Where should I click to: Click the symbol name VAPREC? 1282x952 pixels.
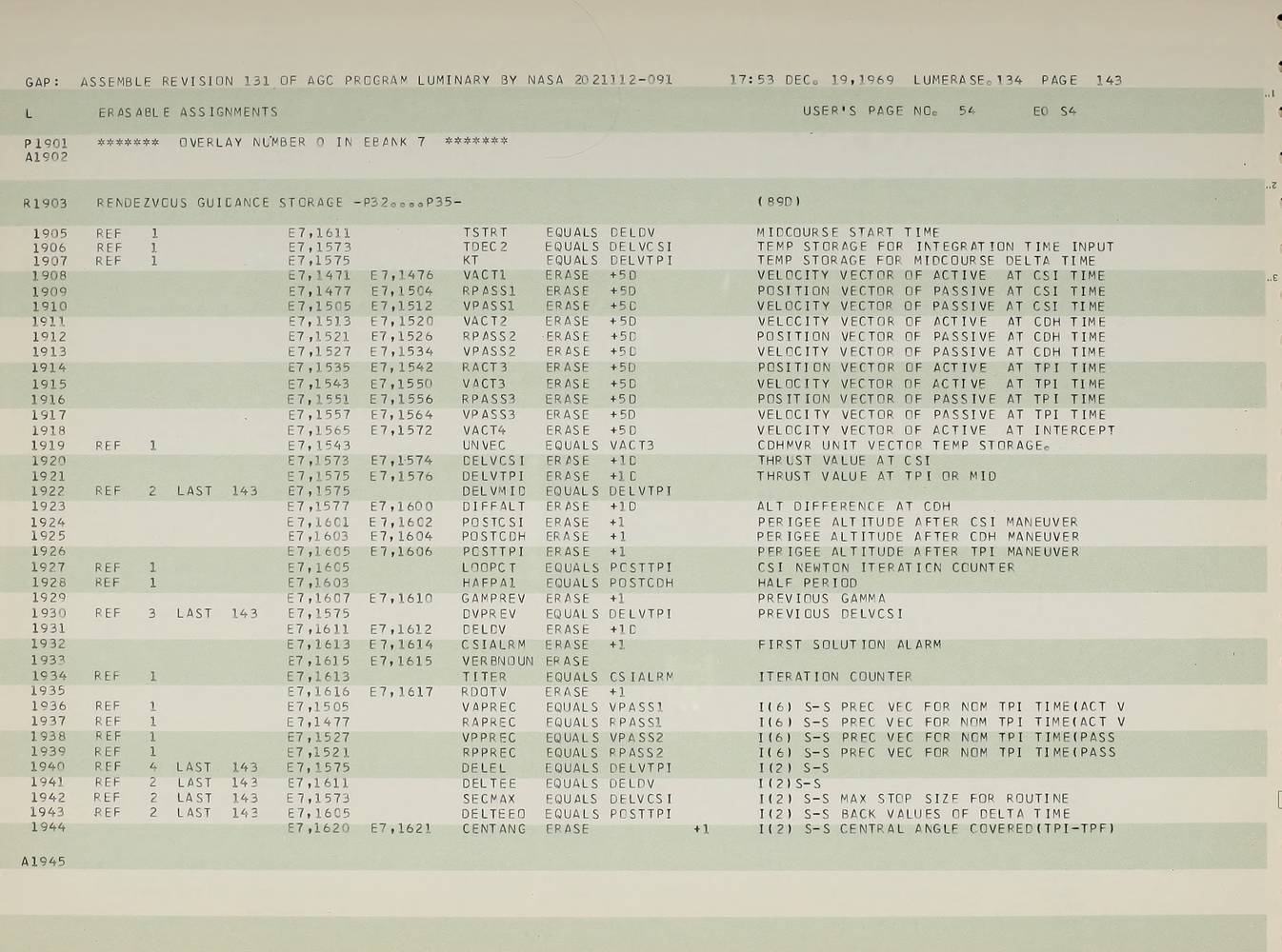490,707
